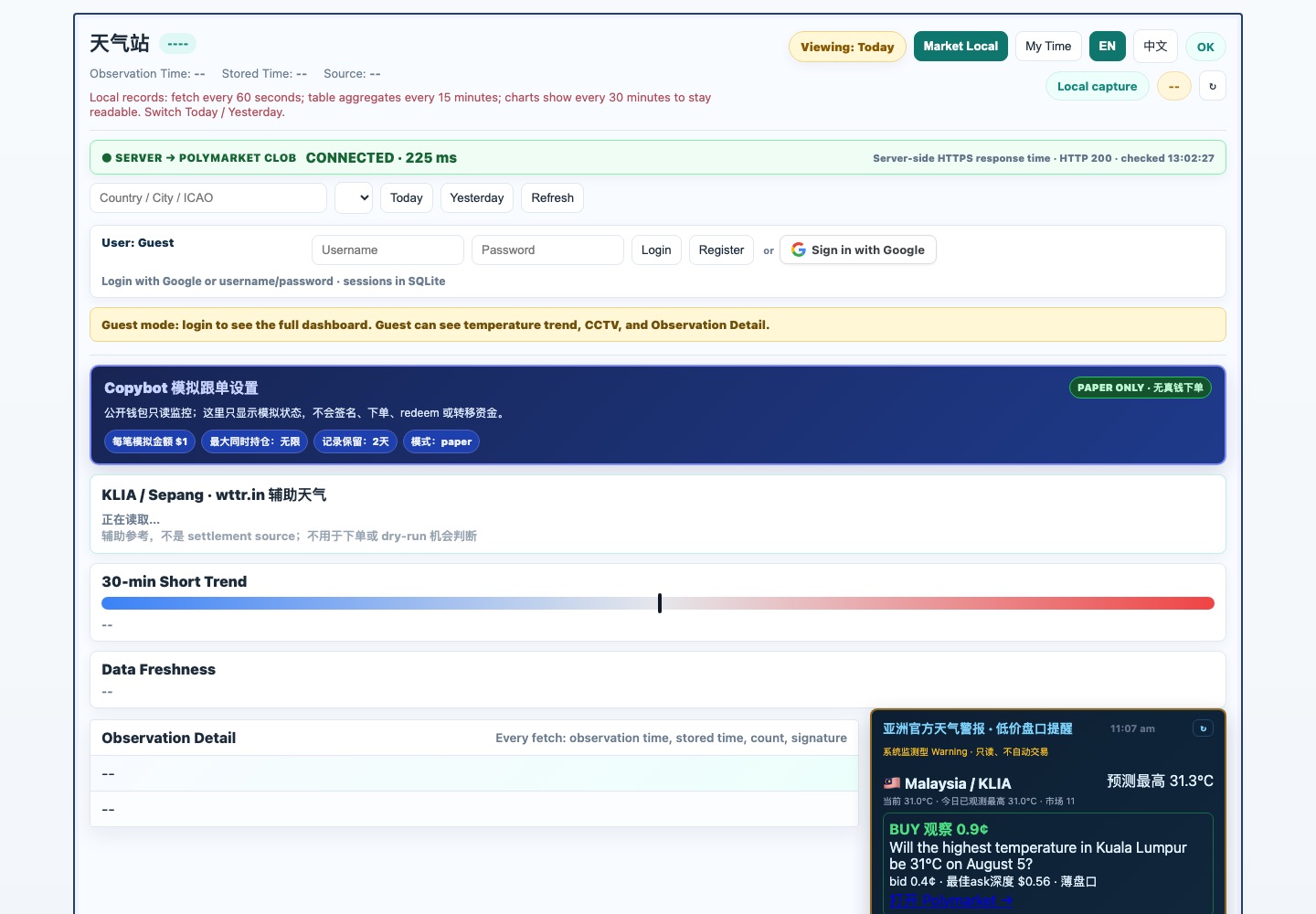Click into the Username field

click(x=387, y=250)
